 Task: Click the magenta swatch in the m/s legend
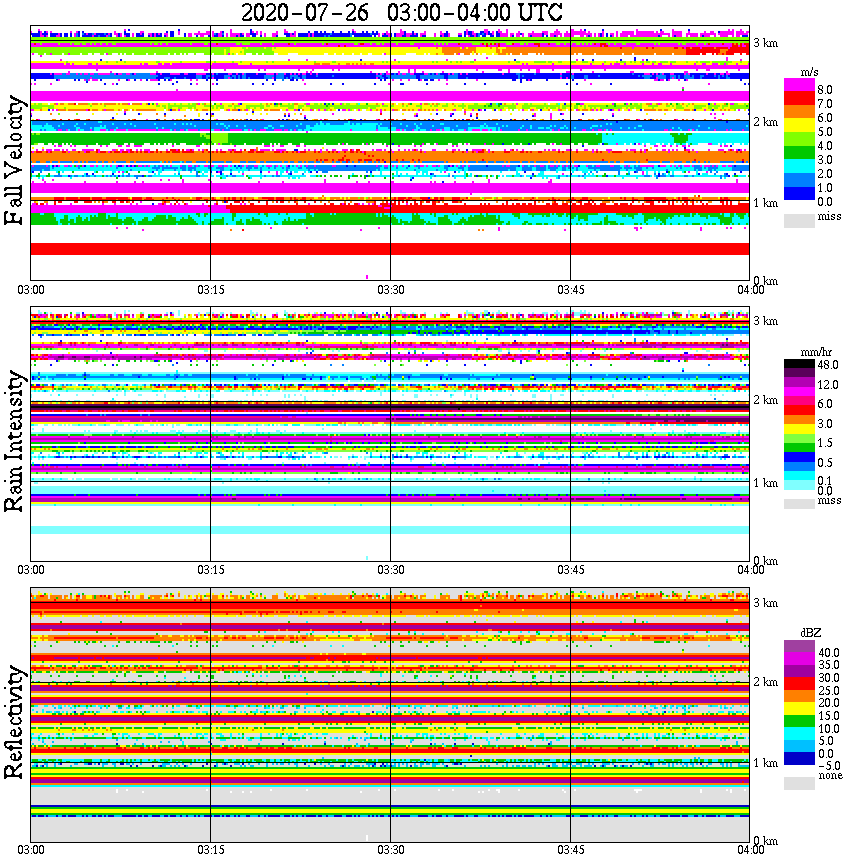point(799,85)
